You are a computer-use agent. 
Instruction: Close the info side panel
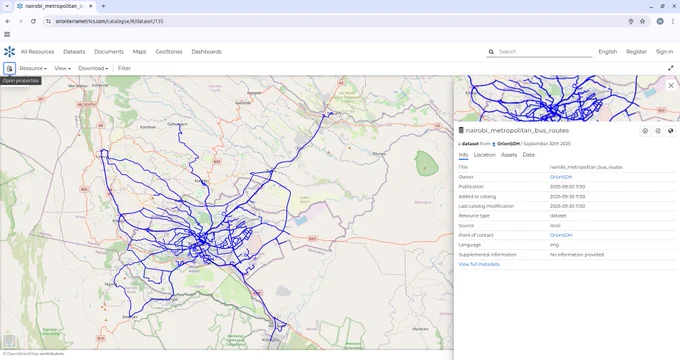pyautogui.click(x=671, y=85)
